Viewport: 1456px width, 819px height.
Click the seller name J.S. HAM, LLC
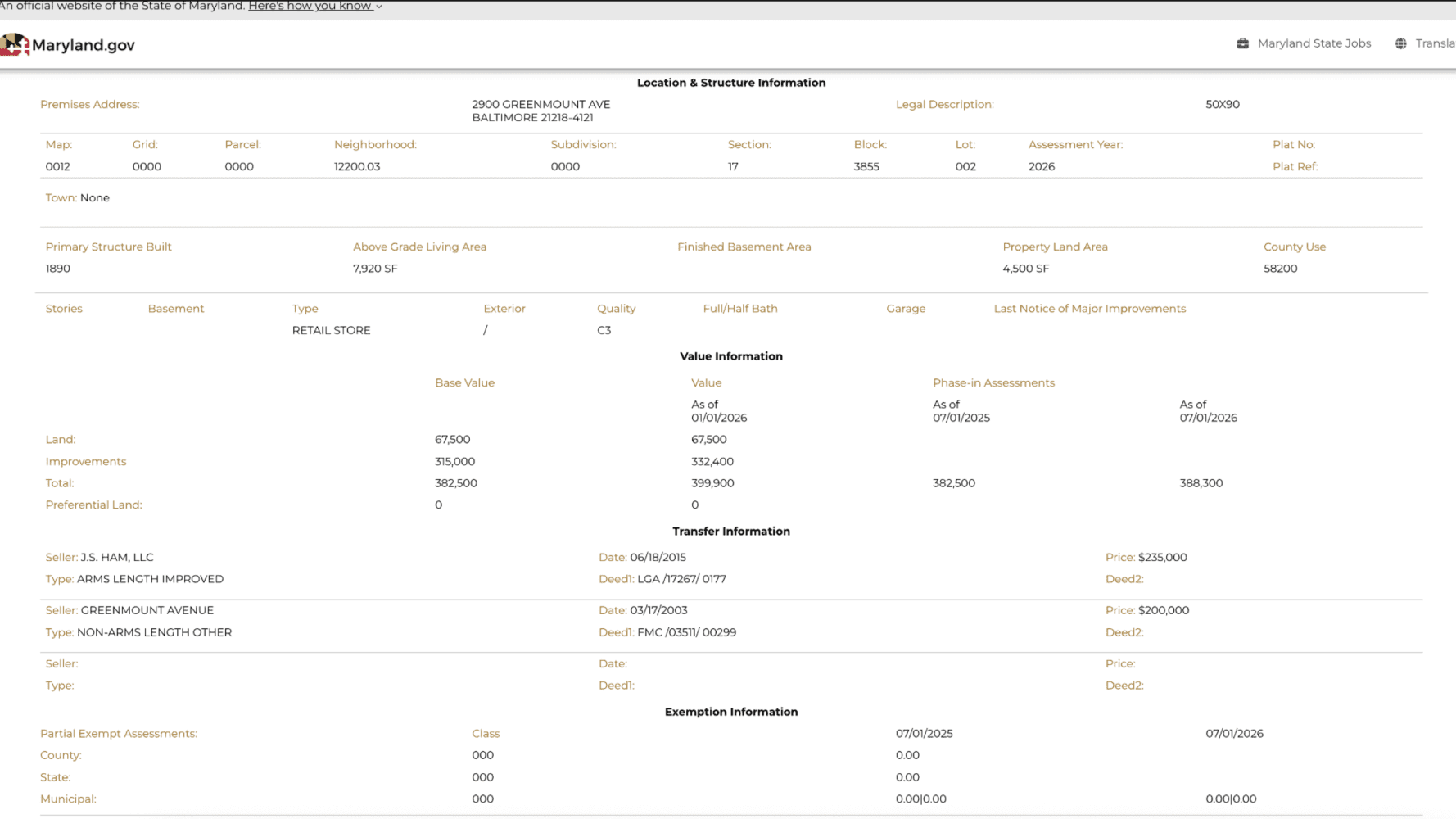[117, 557]
